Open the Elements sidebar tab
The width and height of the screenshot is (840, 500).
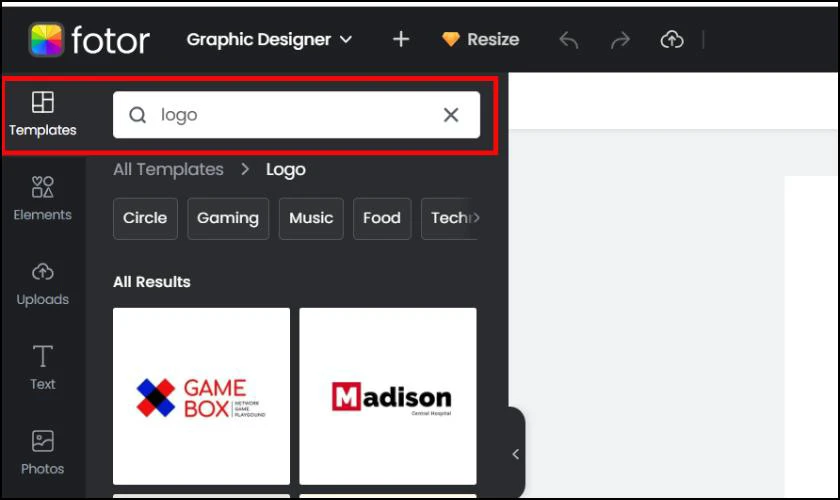click(x=43, y=199)
